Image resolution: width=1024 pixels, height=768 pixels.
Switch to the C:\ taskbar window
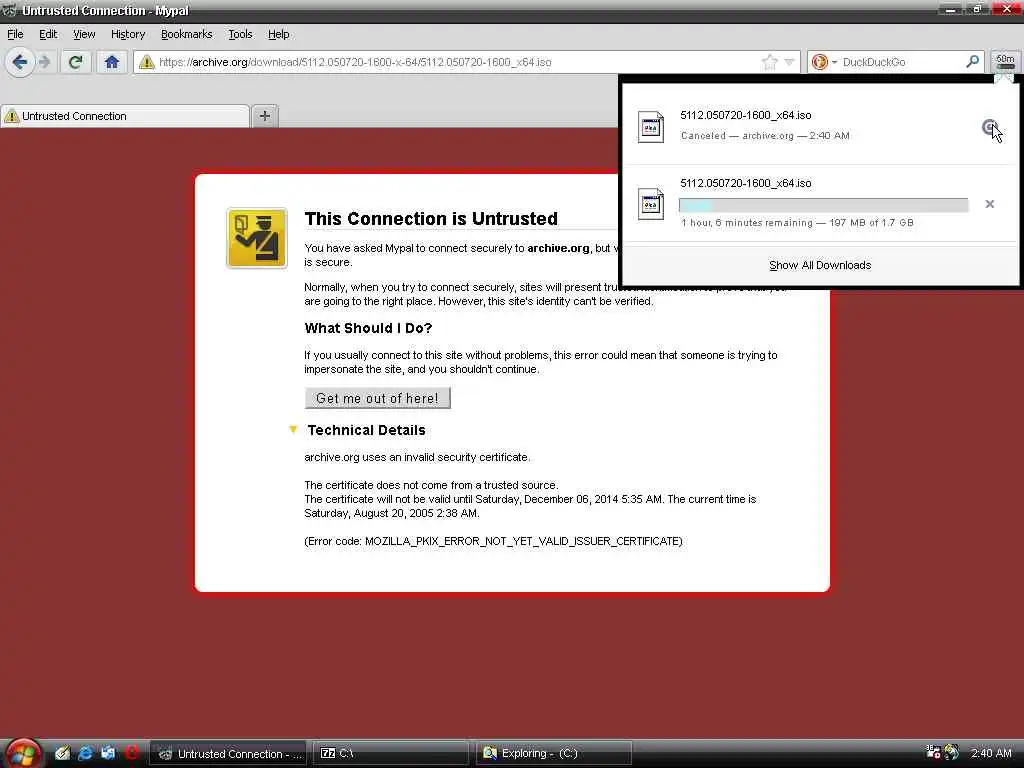point(391,754)
